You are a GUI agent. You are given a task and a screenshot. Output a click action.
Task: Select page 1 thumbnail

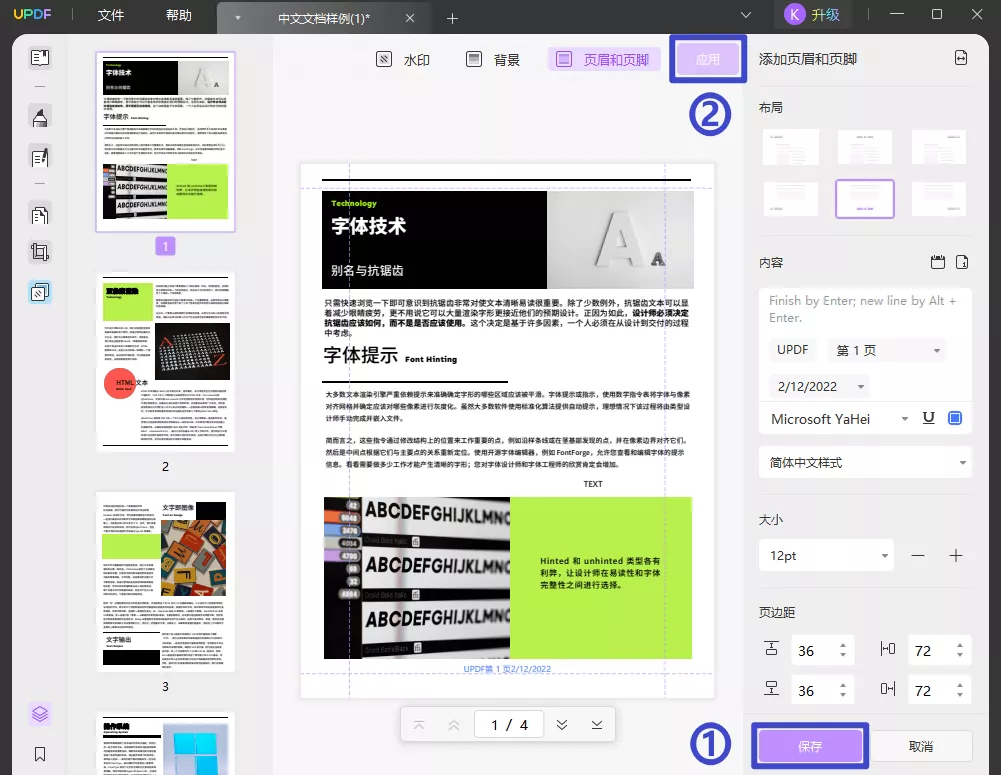click(x=165, y=142)
